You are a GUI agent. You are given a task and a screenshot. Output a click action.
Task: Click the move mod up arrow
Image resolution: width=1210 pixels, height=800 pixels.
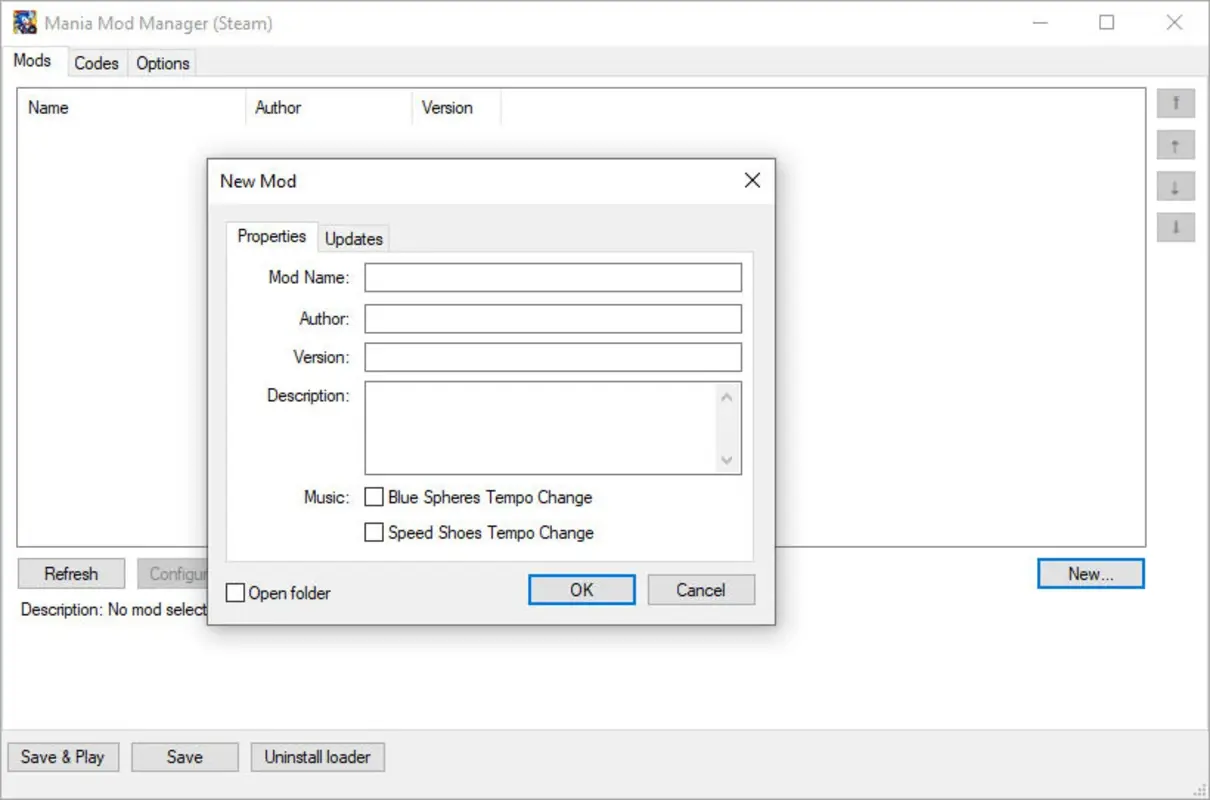point(1176,145)
